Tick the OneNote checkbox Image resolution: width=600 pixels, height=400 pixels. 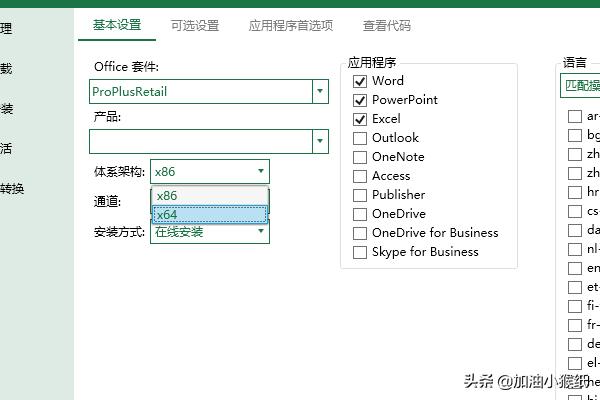(360, 157)
